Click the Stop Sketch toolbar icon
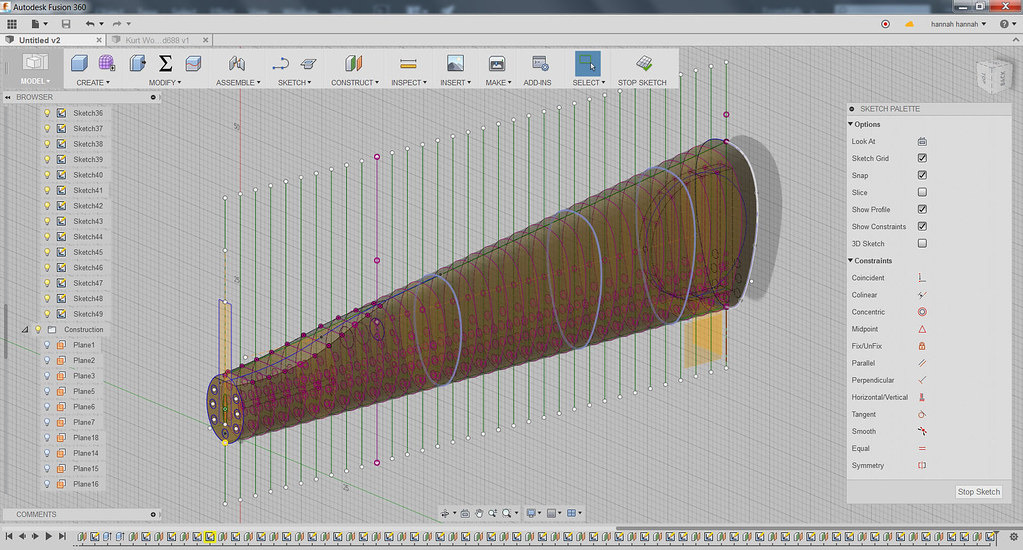The image size is (1023, 550). point(644,63)
